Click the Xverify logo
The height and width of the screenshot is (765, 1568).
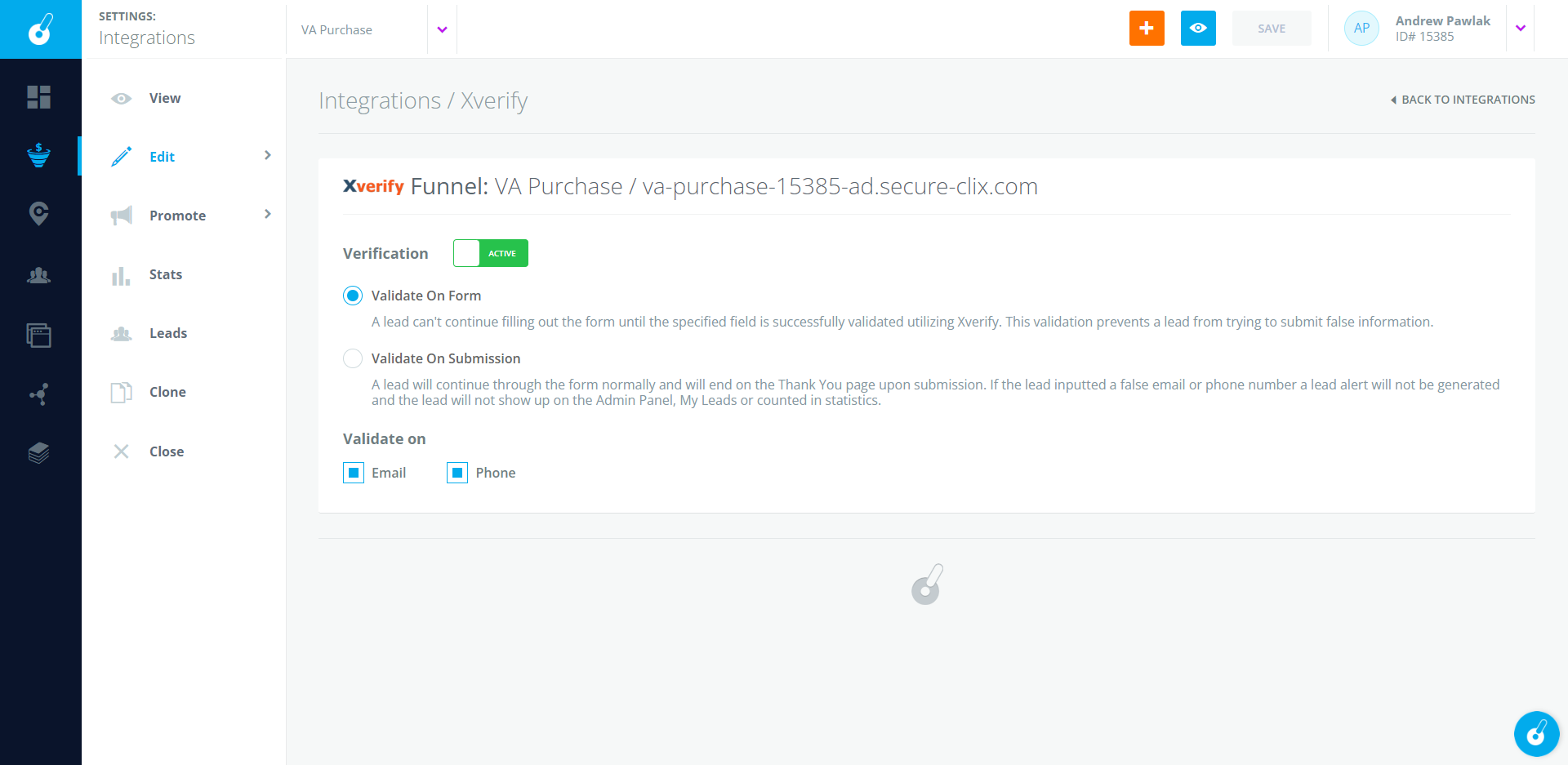[x=373, y=186]
